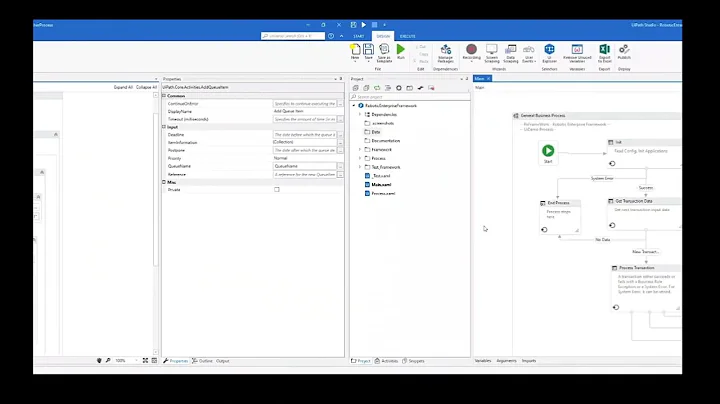The image size is (720, 404).
Task: Open the Imports panel
Action: (x=529, y=361)
